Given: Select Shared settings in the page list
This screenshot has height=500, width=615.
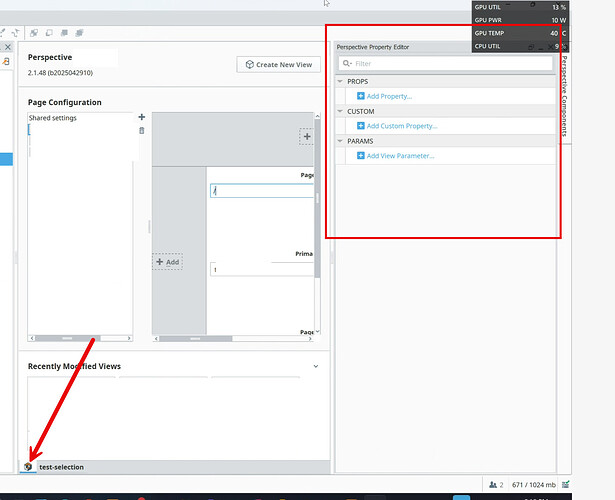Looking at the screenshot, I should click(53, 118).
